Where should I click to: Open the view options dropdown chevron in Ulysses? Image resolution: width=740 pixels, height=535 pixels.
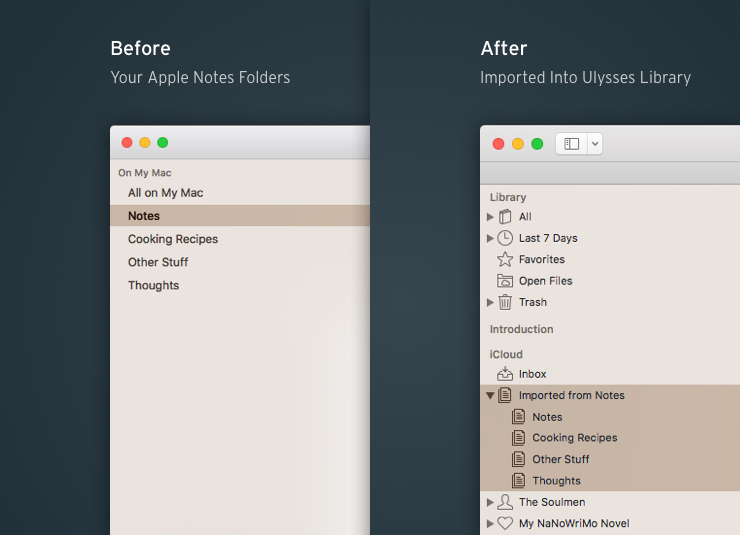coord(595,144)
